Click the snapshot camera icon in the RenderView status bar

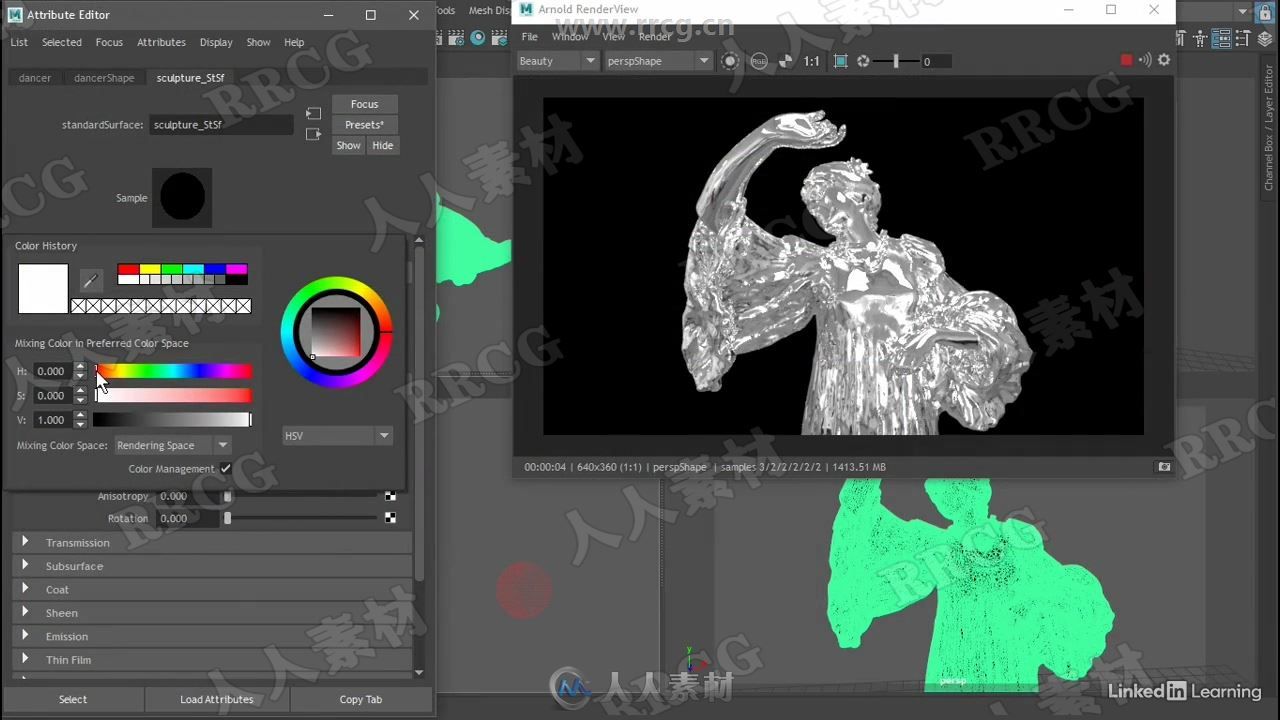(x=1164, y=467)
